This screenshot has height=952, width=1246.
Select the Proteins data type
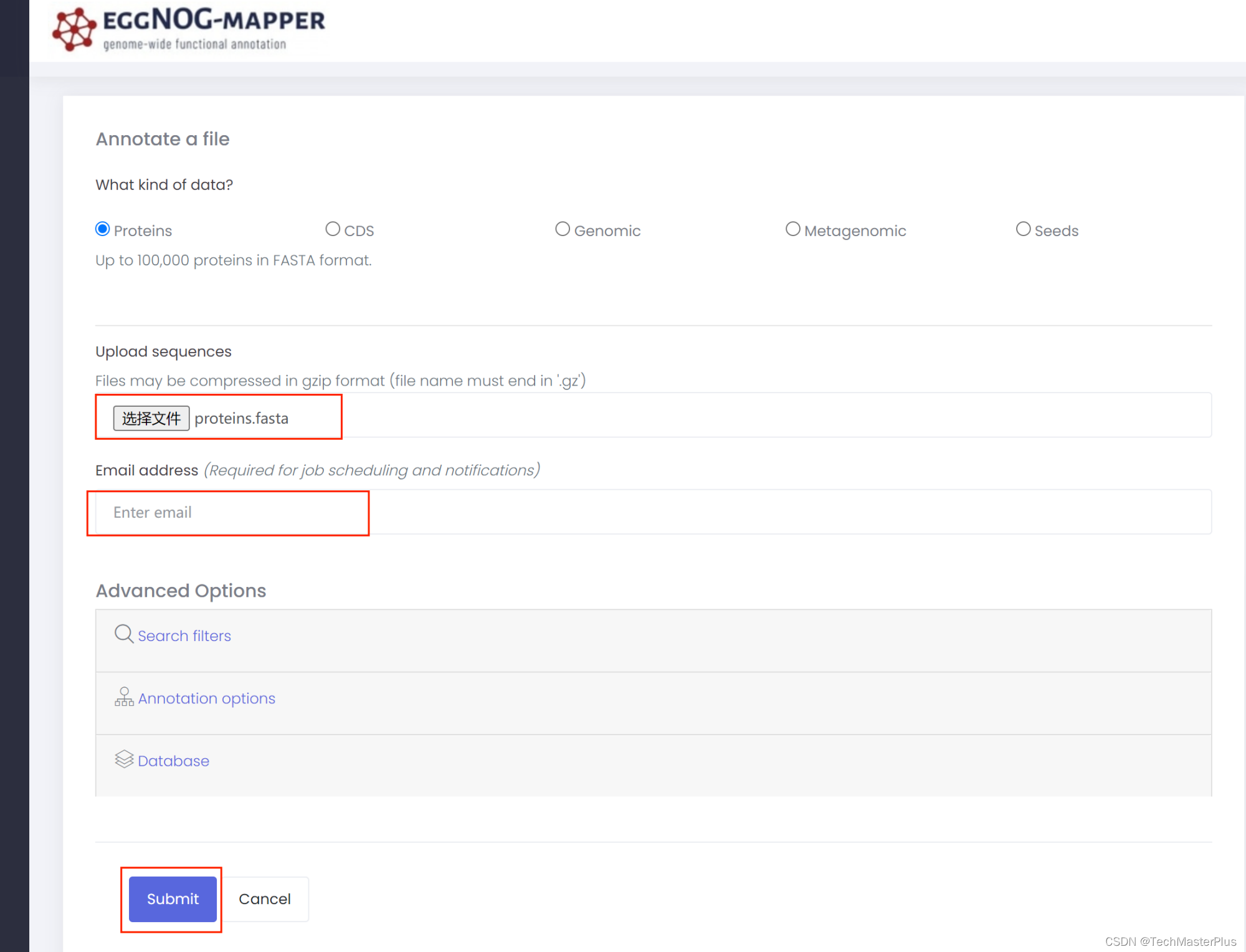(x=103, y=229)
